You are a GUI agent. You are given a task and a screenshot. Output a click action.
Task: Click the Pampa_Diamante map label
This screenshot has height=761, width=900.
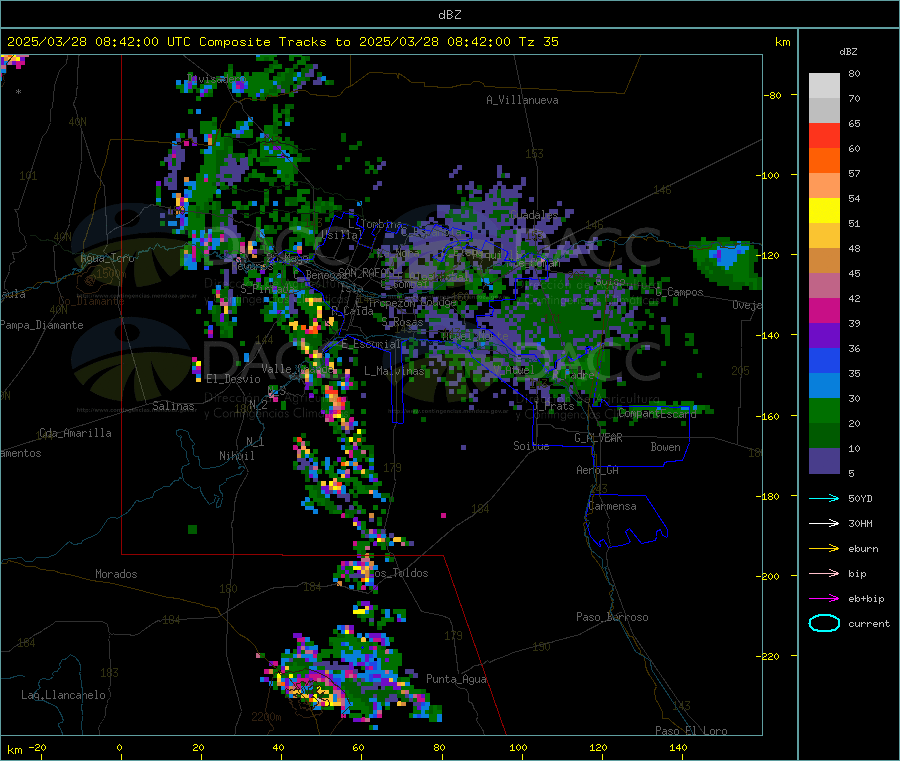click(x=41, y=325)
